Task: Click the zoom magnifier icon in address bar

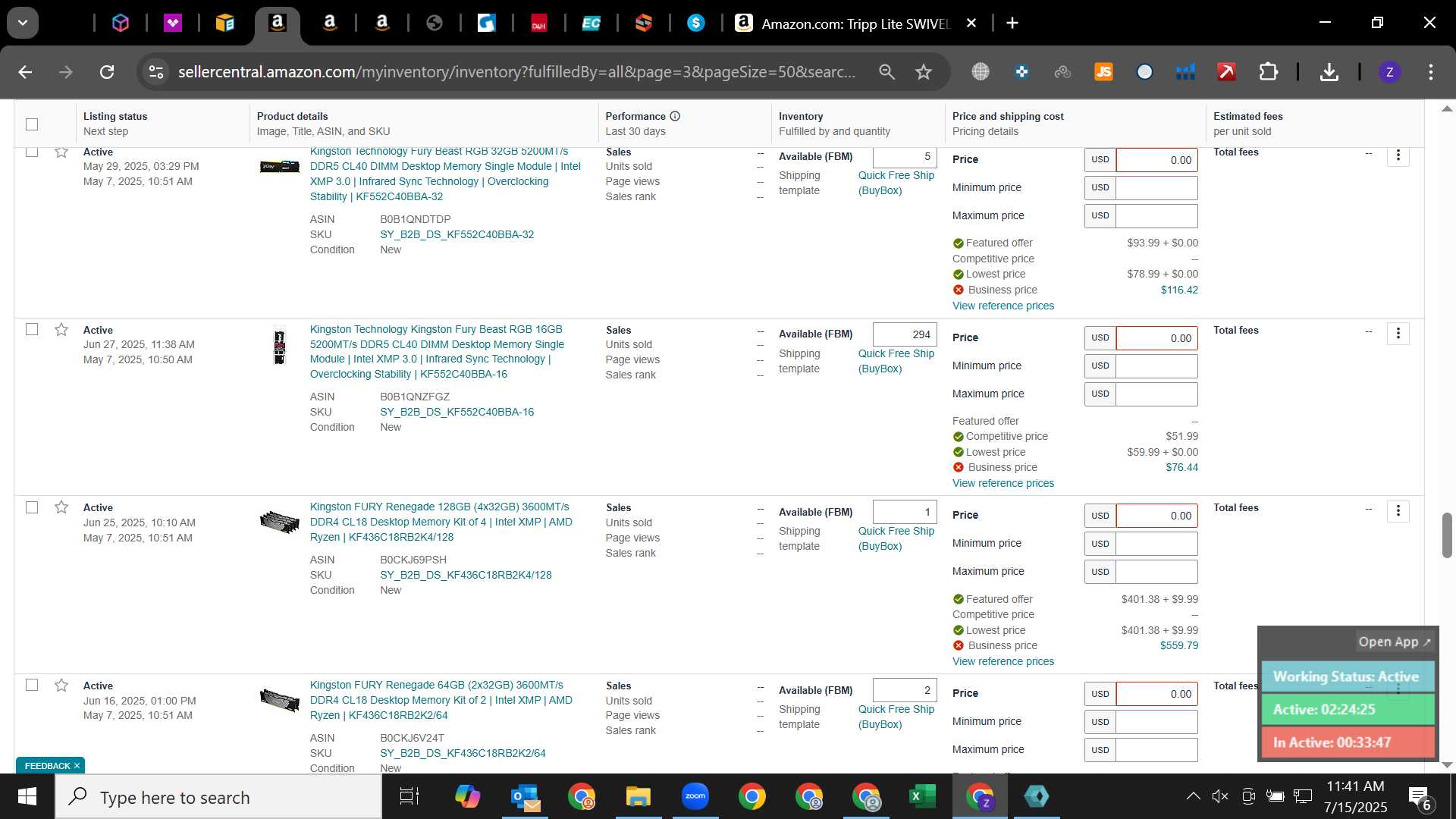Action: pyautogui.click(x=886, y=72)
